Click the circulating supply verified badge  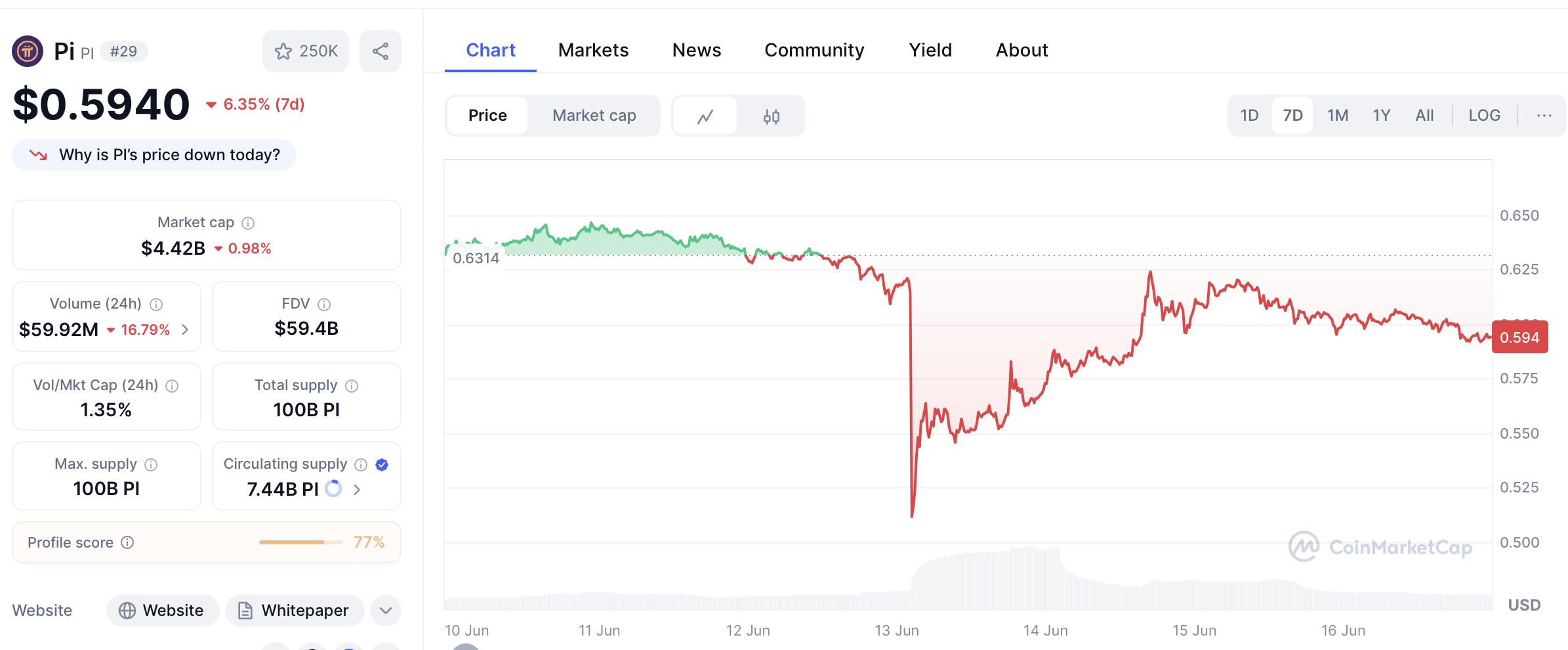coord(382,465)
